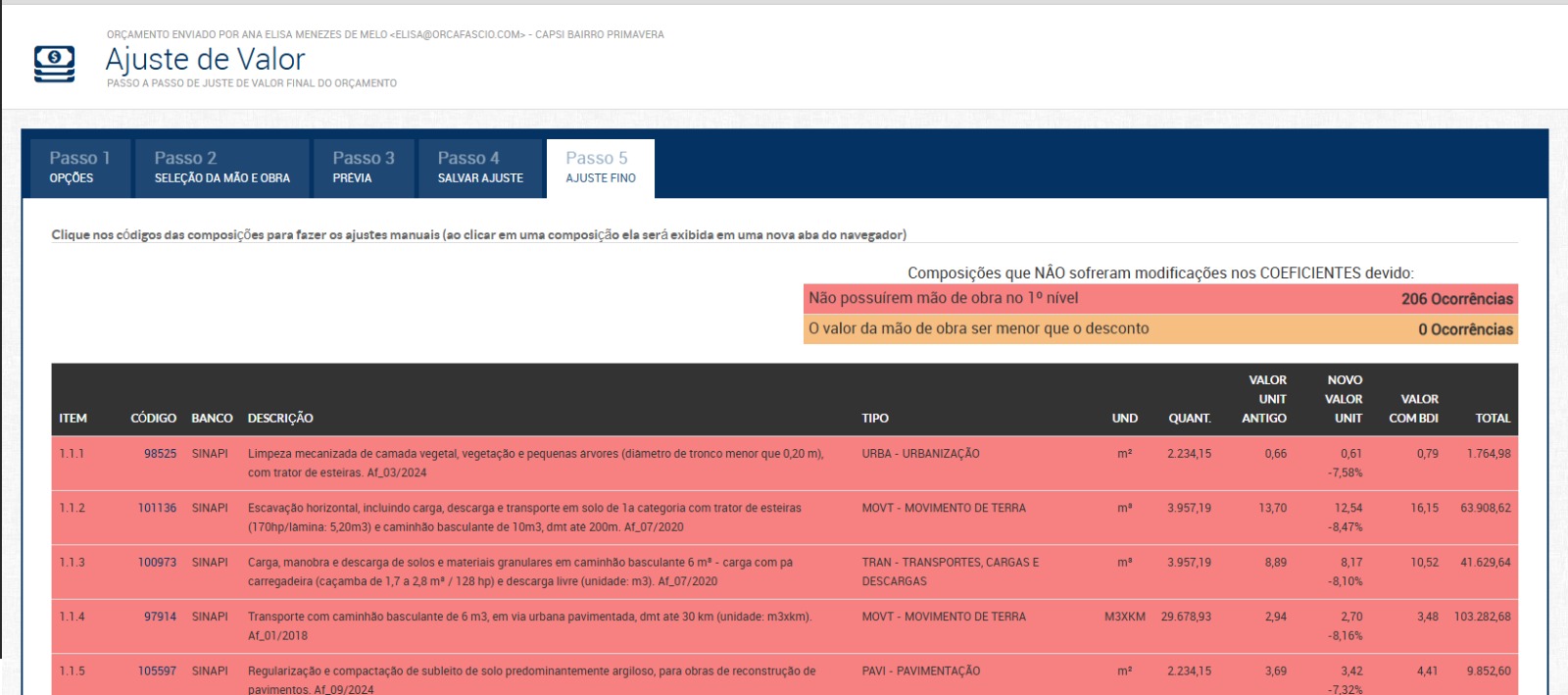Click the DESCRIÇÃO column header
Viewport: 1568px width, 695px height.
[x=280, y=419]
